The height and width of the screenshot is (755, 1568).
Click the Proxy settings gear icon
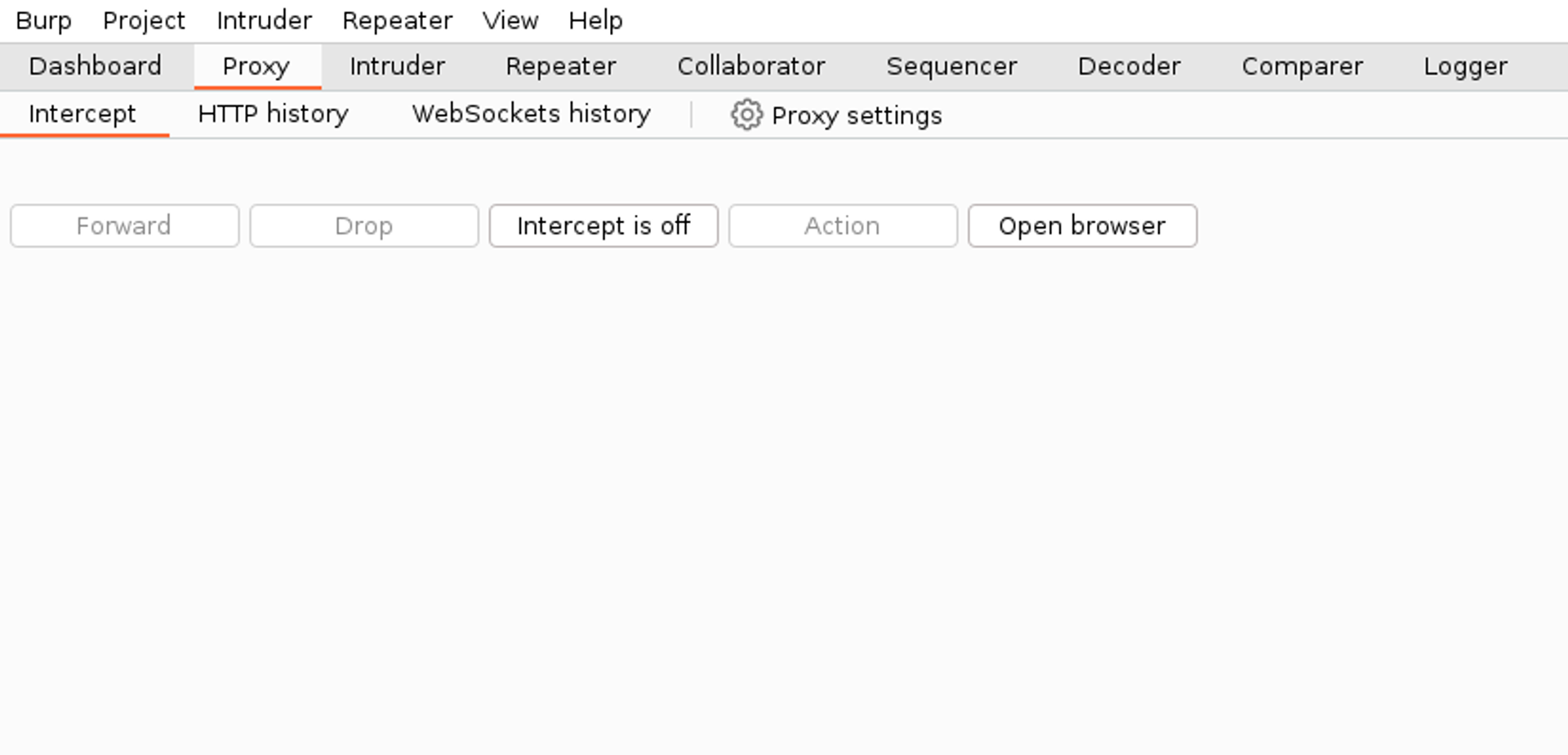click(x=746, y=115)
